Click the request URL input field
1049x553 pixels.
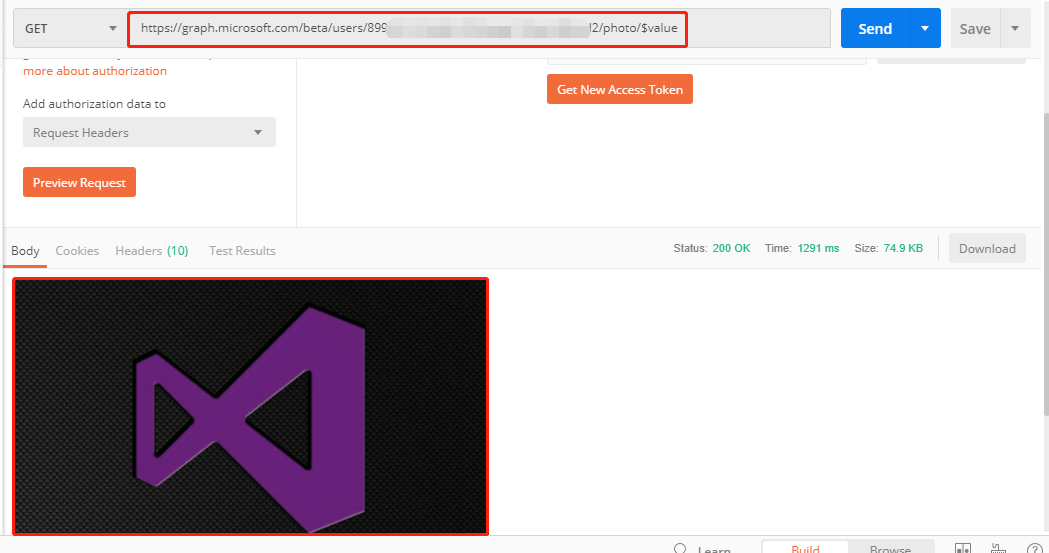click(478, 28)
